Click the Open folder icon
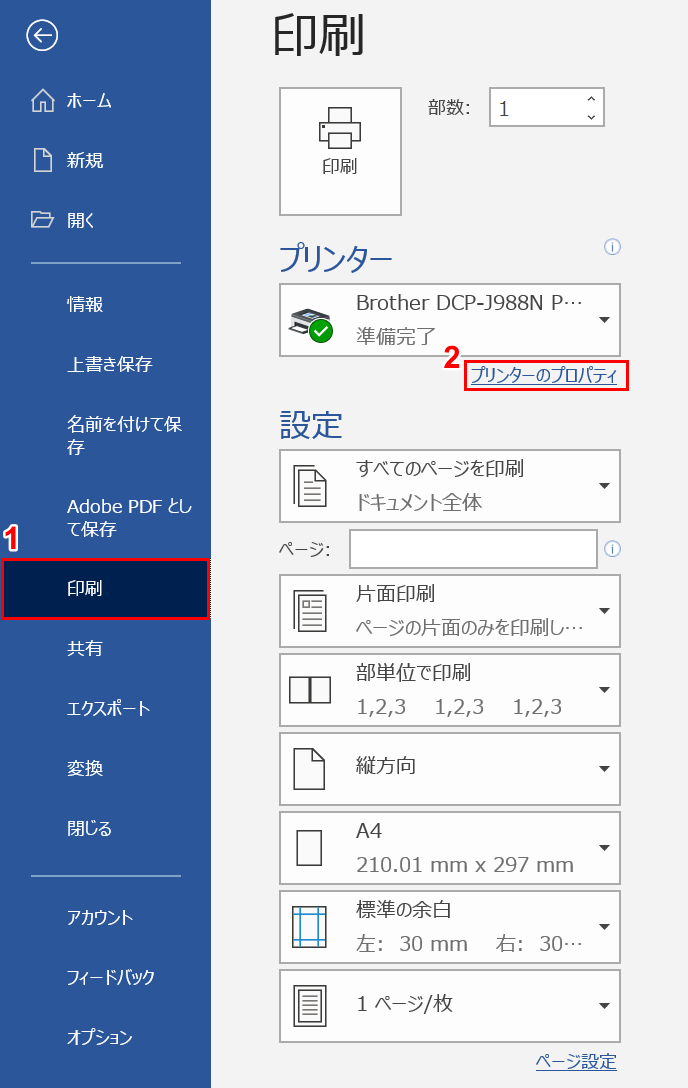Image resolution: width=688 pixels, height=1088 pixels. coord(42,220)
